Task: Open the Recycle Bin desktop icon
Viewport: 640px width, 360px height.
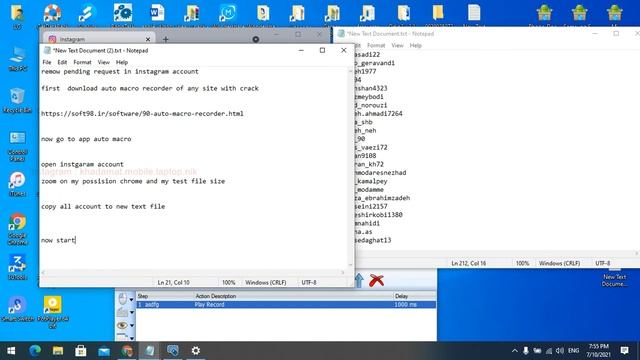Action: tap(18, 100)
